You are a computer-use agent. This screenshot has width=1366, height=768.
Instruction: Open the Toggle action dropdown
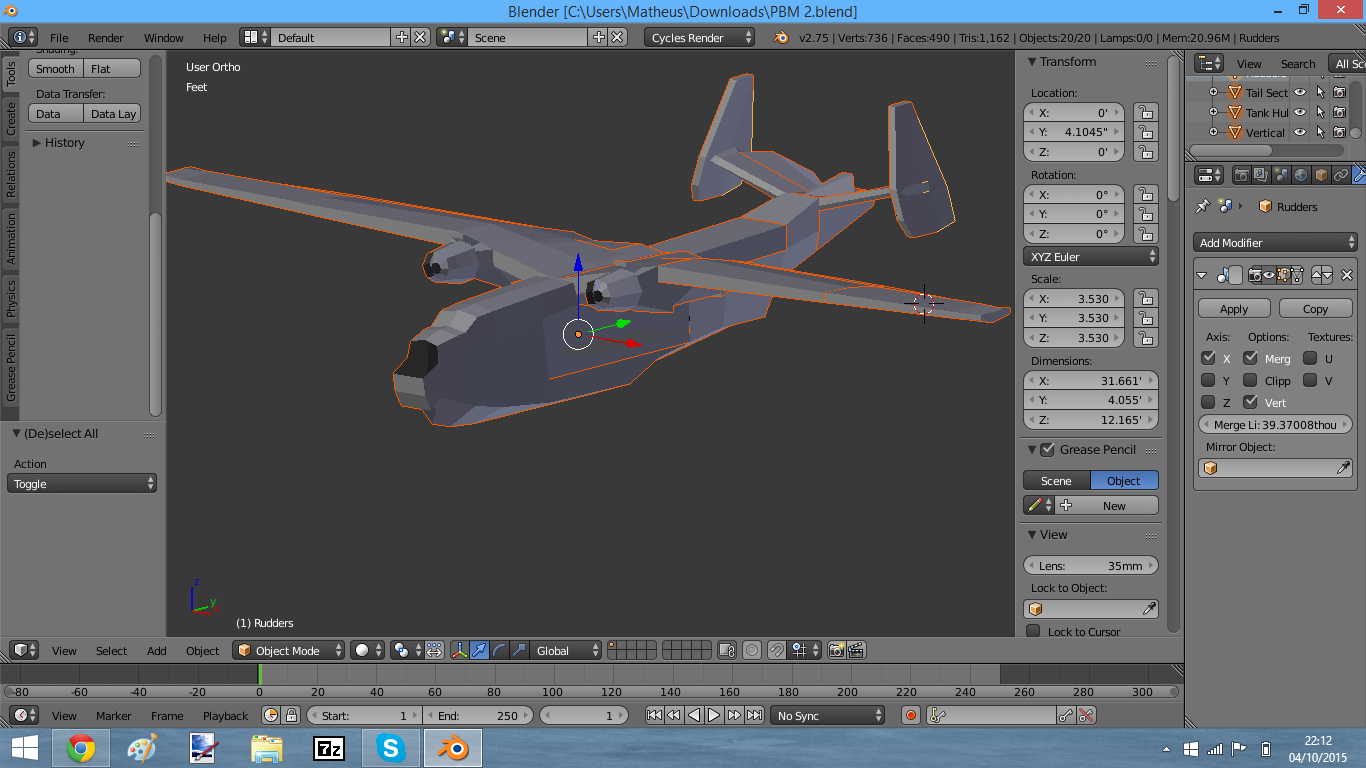coord(82,483)
